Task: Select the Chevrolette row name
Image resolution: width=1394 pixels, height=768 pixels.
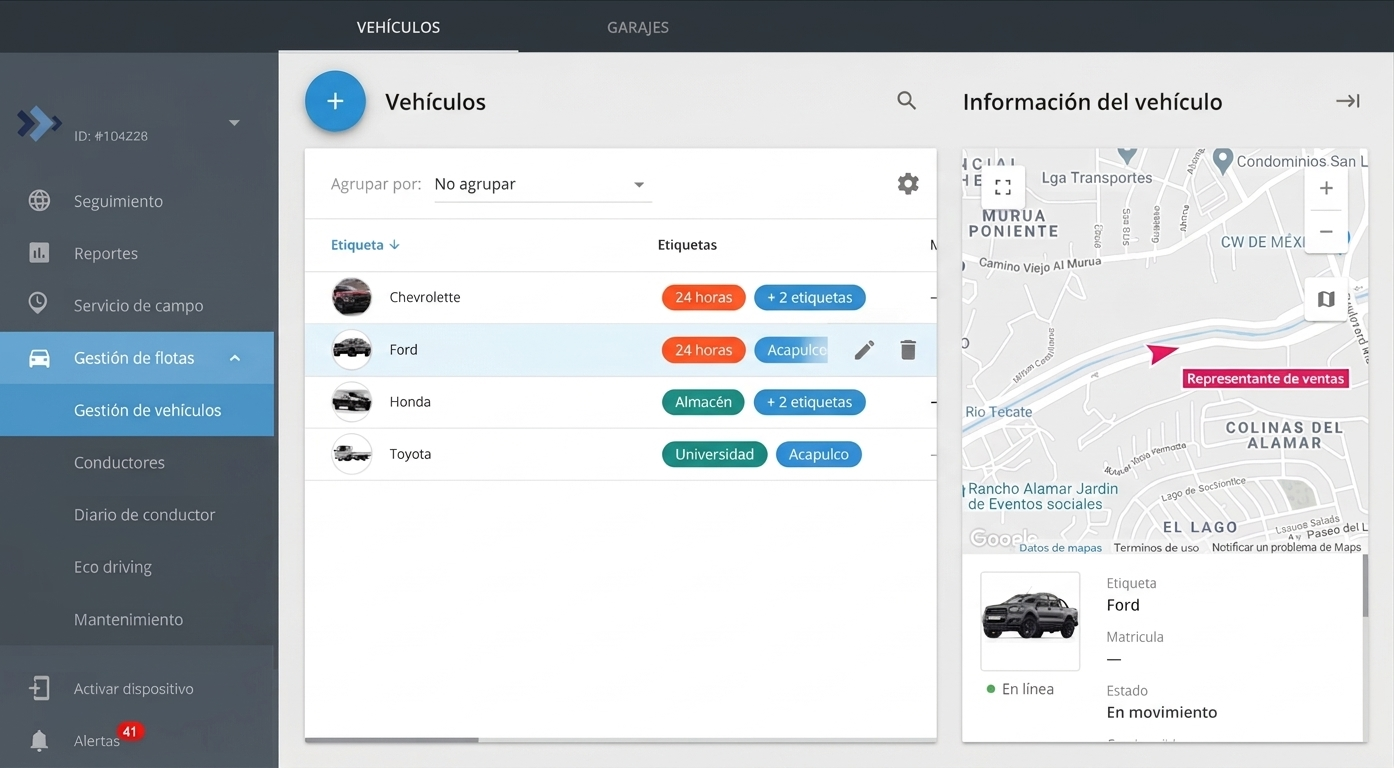Action: 425,297
